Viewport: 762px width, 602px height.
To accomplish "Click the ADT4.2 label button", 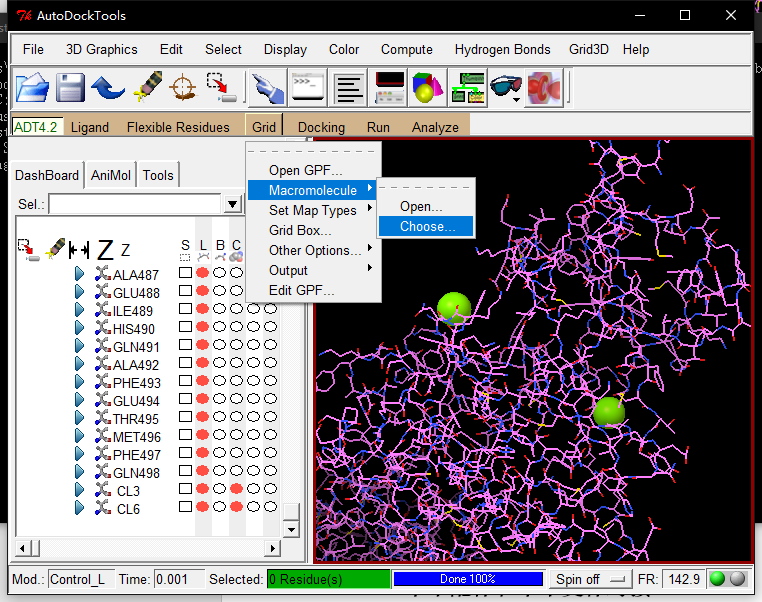I will [x=36, y=127].
